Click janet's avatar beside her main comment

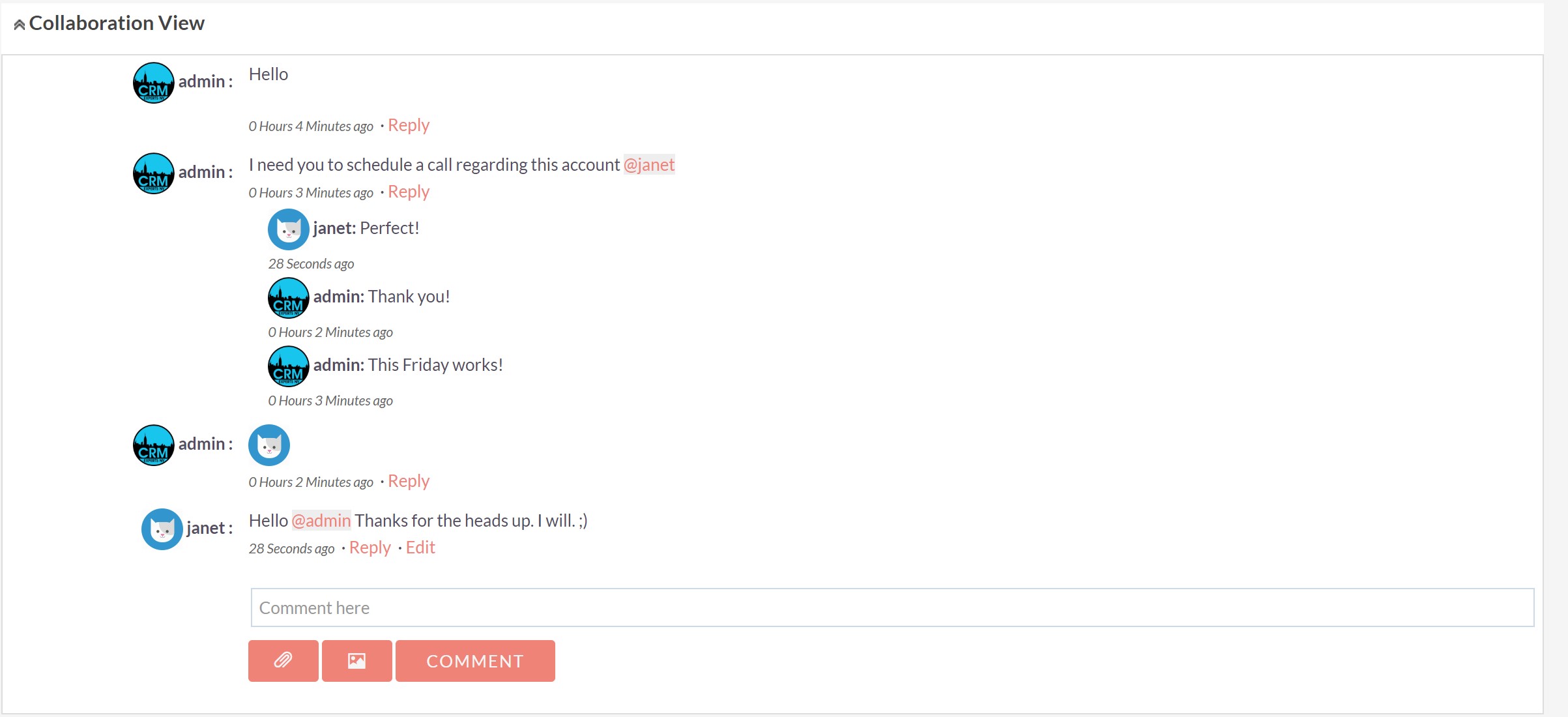click(x=162, y=529)
